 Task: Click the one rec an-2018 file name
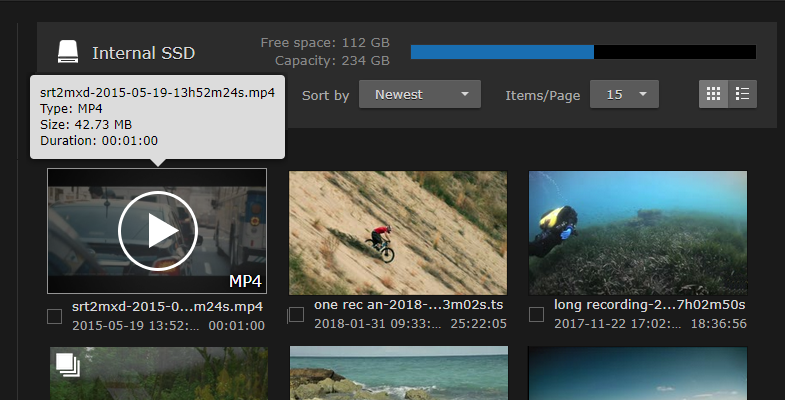(409, 304)
